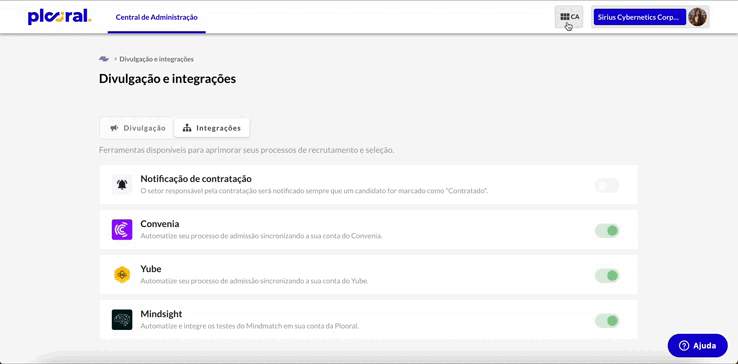Open the Sirius Cybernetics Corp company selector

click(640, 17)
